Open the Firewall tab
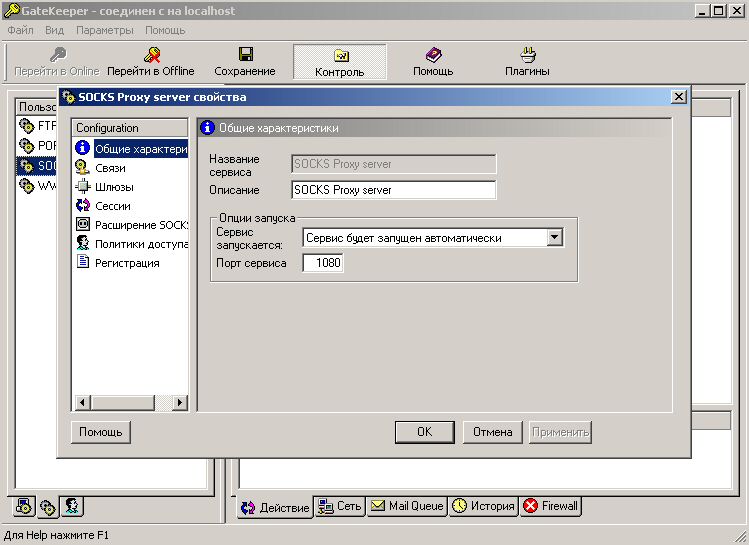This screenshot has width=749, height=545. point(551,506)
